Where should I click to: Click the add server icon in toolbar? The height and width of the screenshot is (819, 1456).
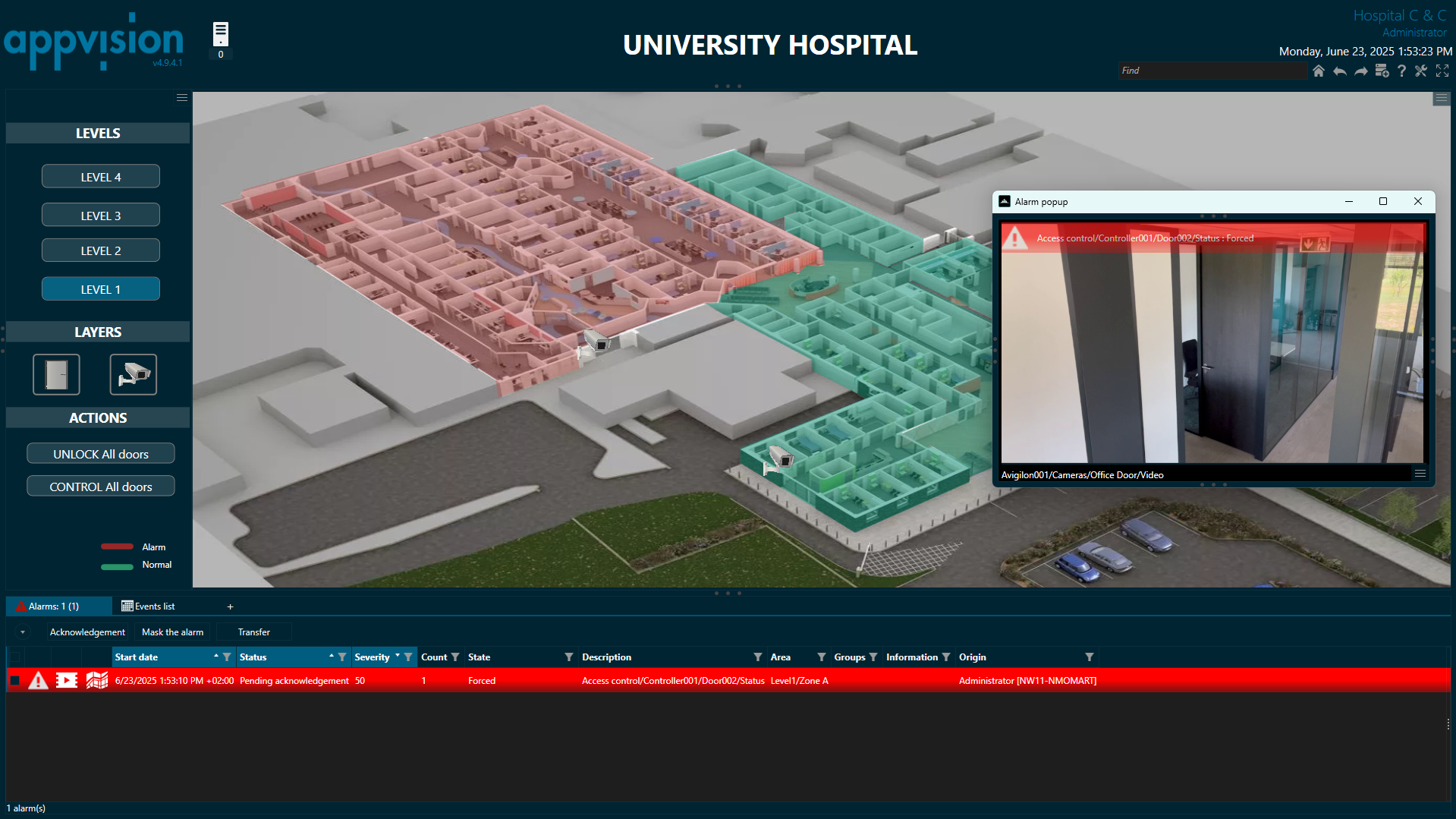1382,71
